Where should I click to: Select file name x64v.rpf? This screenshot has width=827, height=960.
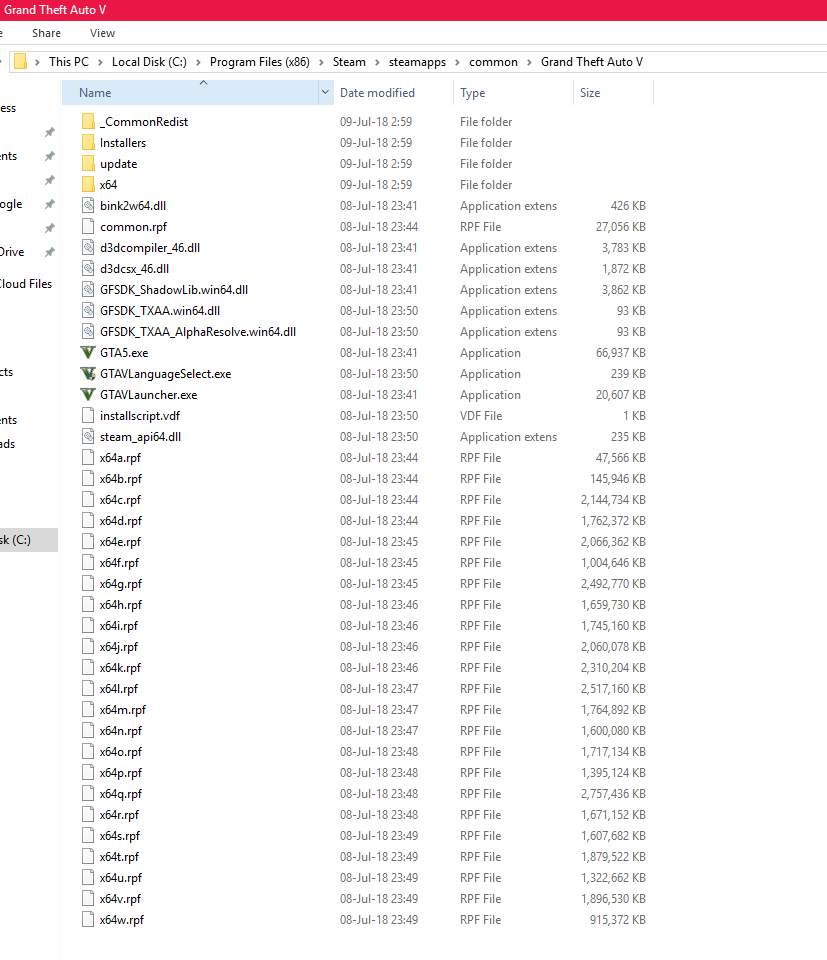[x=120, y=899]
